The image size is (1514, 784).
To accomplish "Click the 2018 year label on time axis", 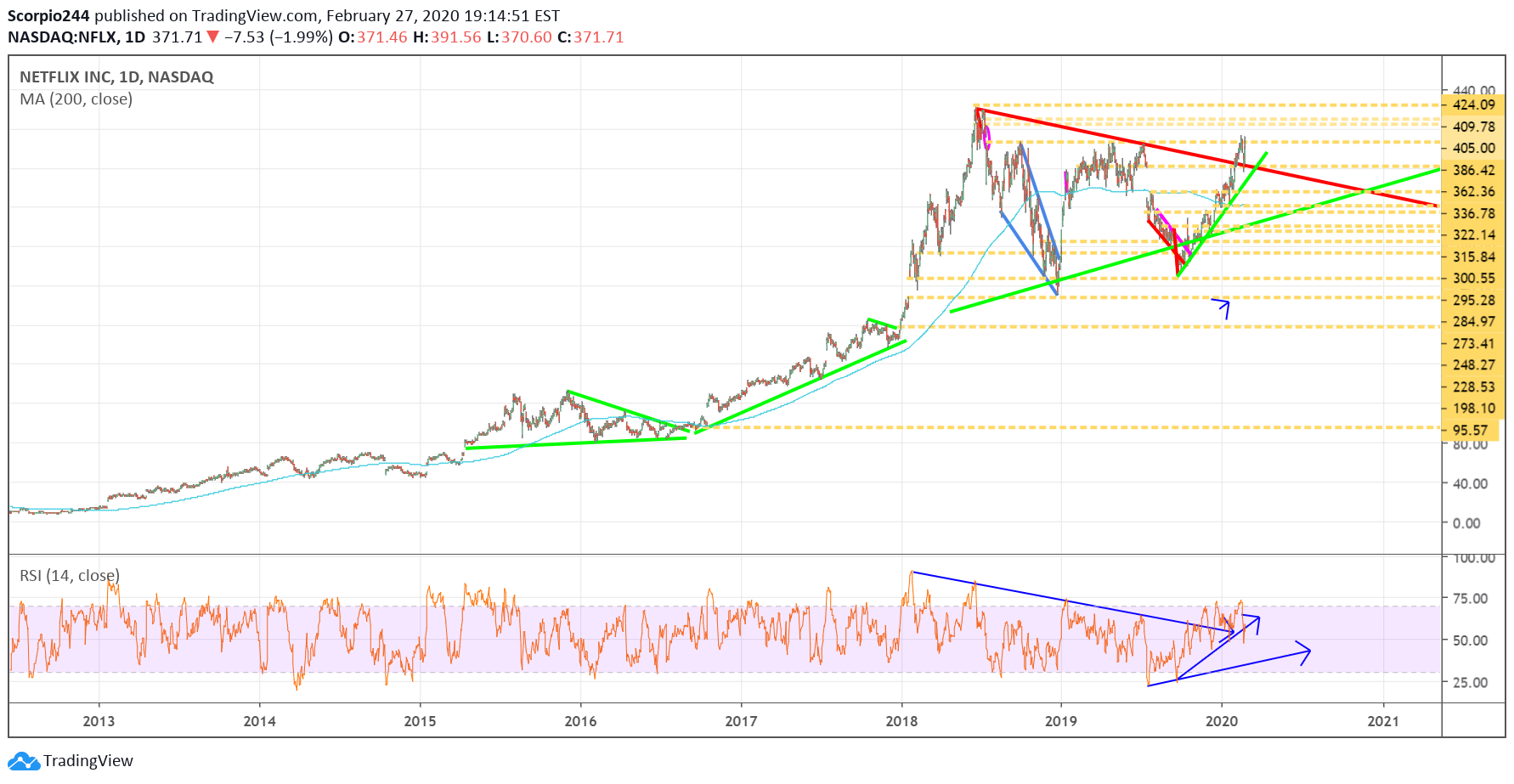I will [901, 721].
